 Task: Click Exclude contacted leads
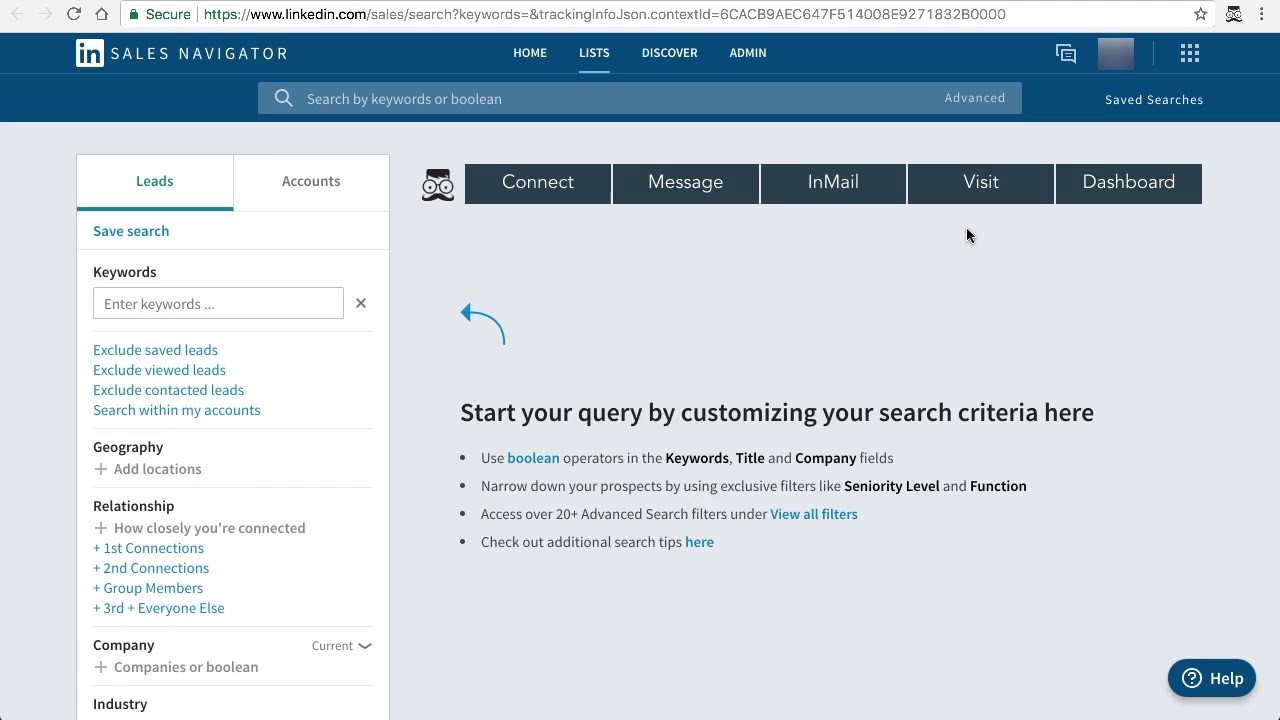click(168, 390)
